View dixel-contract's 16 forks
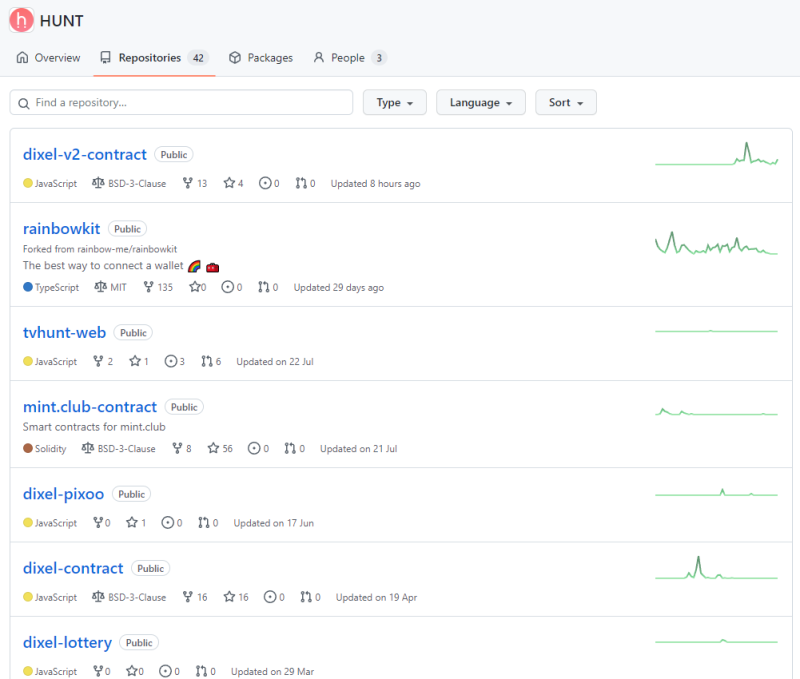 tap(195, 597)
